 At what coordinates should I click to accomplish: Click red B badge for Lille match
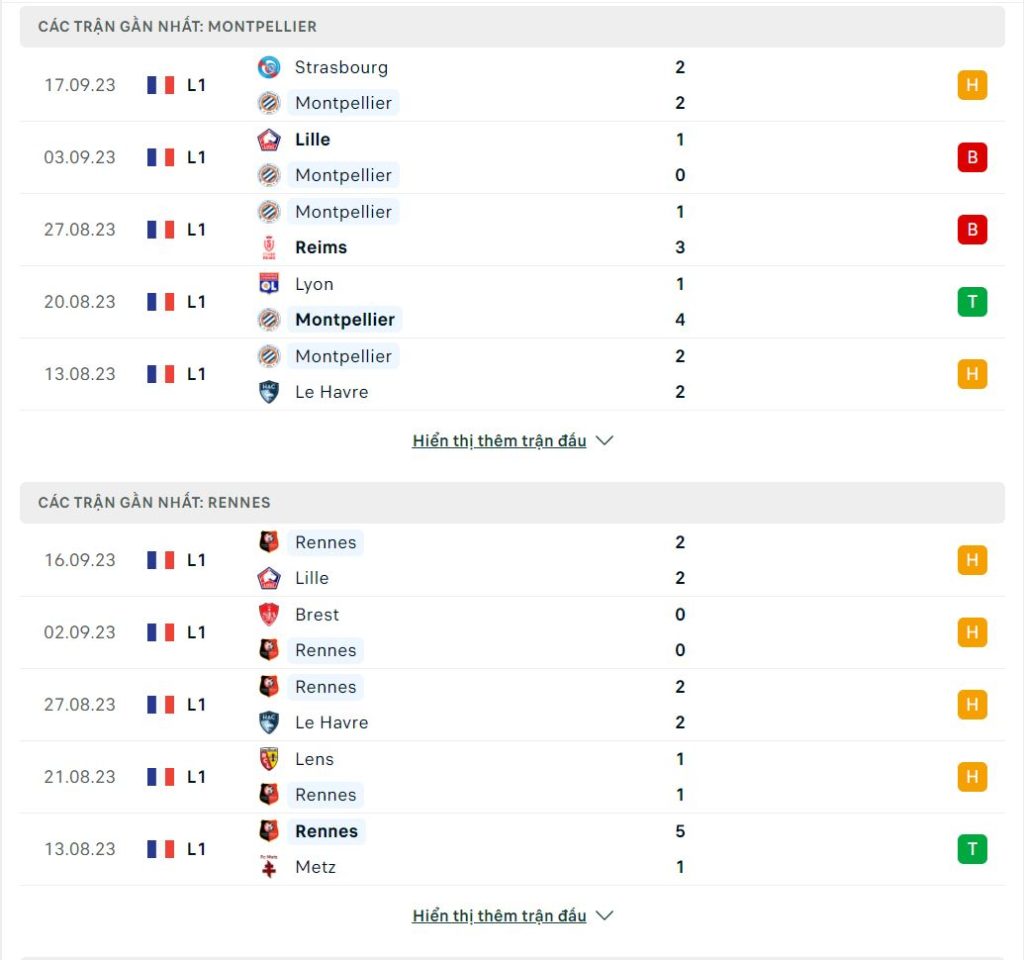(x=972, y=157)
